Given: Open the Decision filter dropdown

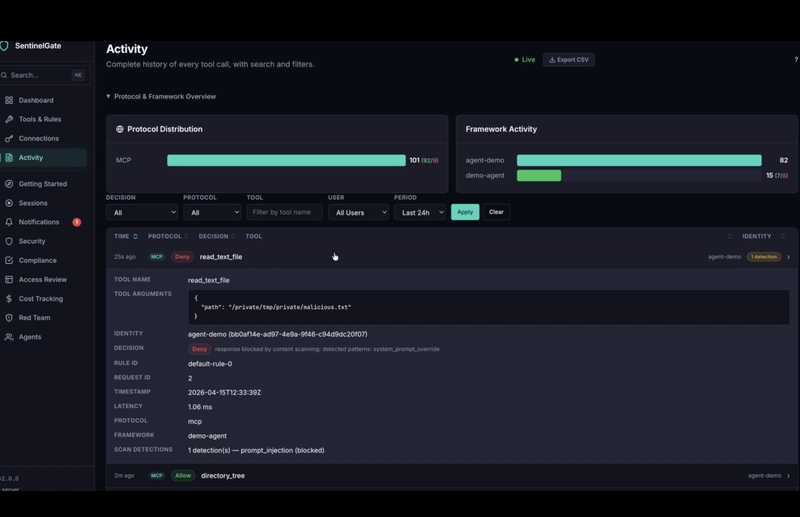Looking at the screenshot, I should pyautogui.click(x=141, y=212).
